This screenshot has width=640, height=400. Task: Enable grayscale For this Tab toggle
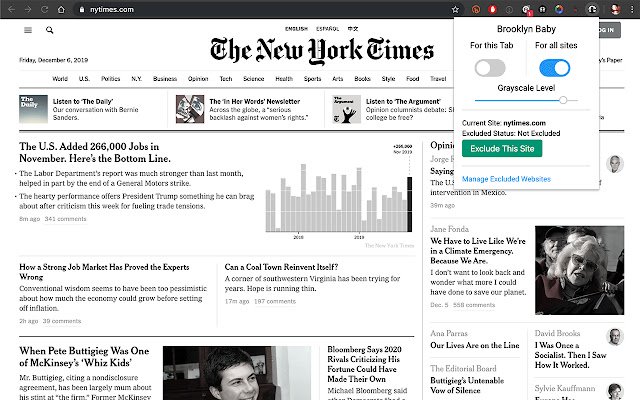click(x=490, y=68)
